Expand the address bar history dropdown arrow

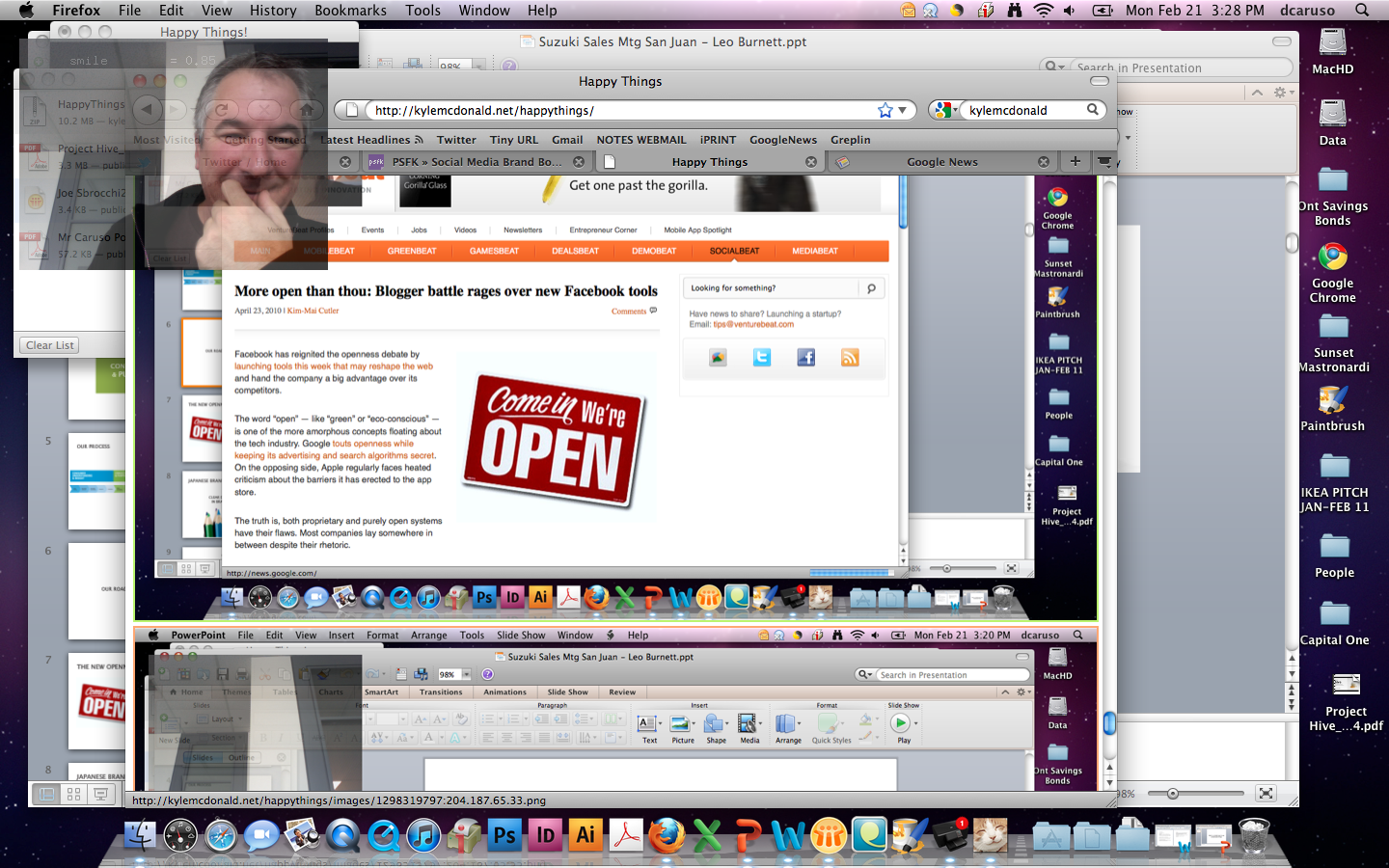(x=903, y=110)
